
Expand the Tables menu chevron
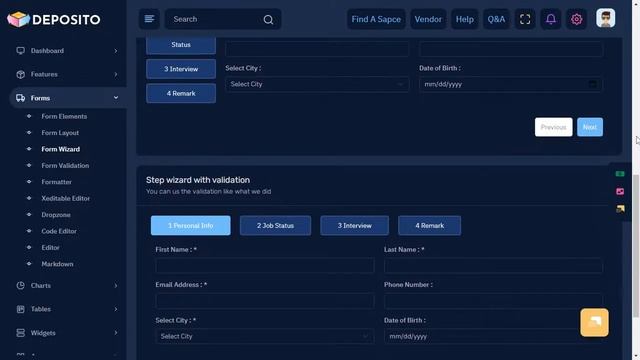[x=116, y=309]
